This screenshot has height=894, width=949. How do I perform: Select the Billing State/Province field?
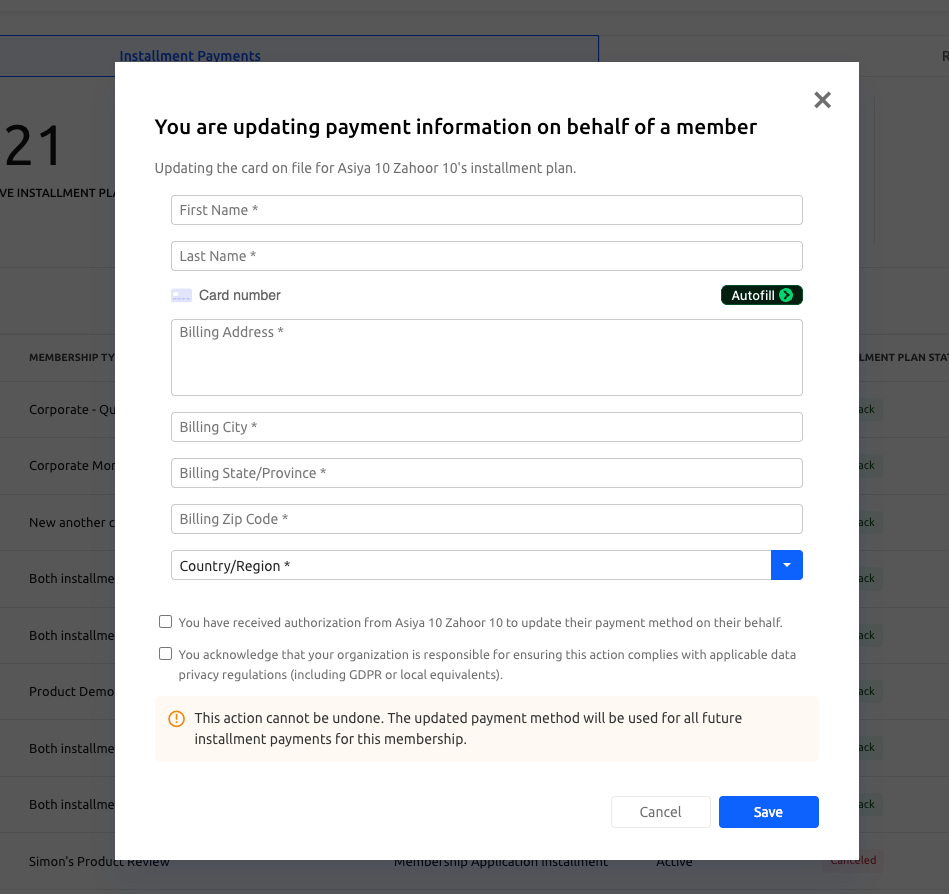coord(487,473)
